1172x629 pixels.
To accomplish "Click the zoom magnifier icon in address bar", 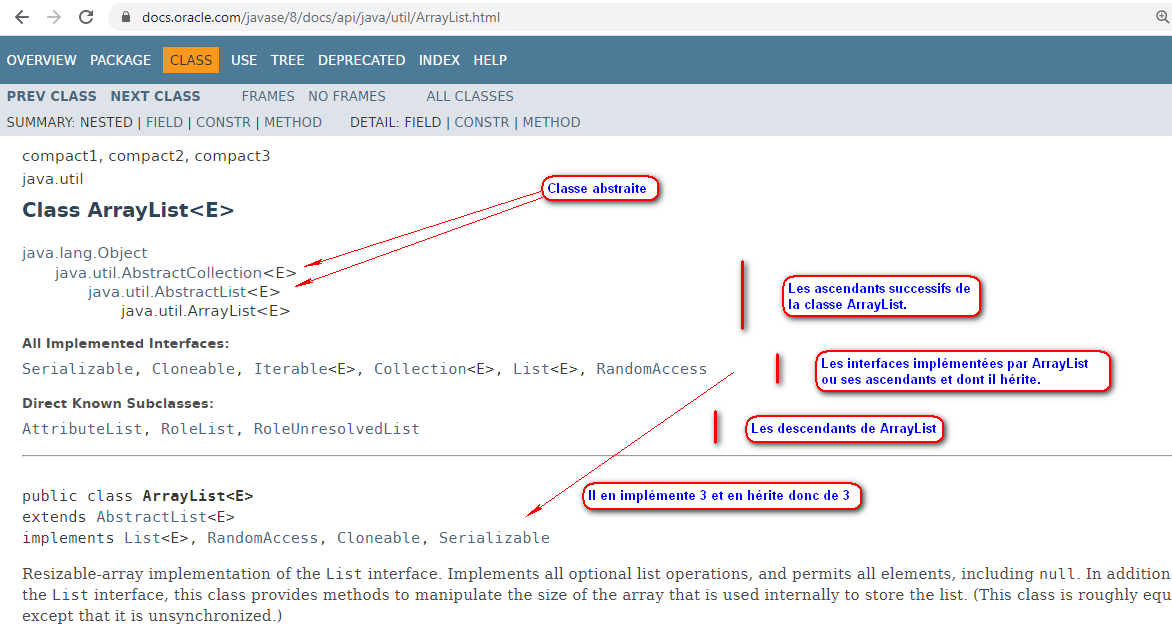I will point(1163,17).
